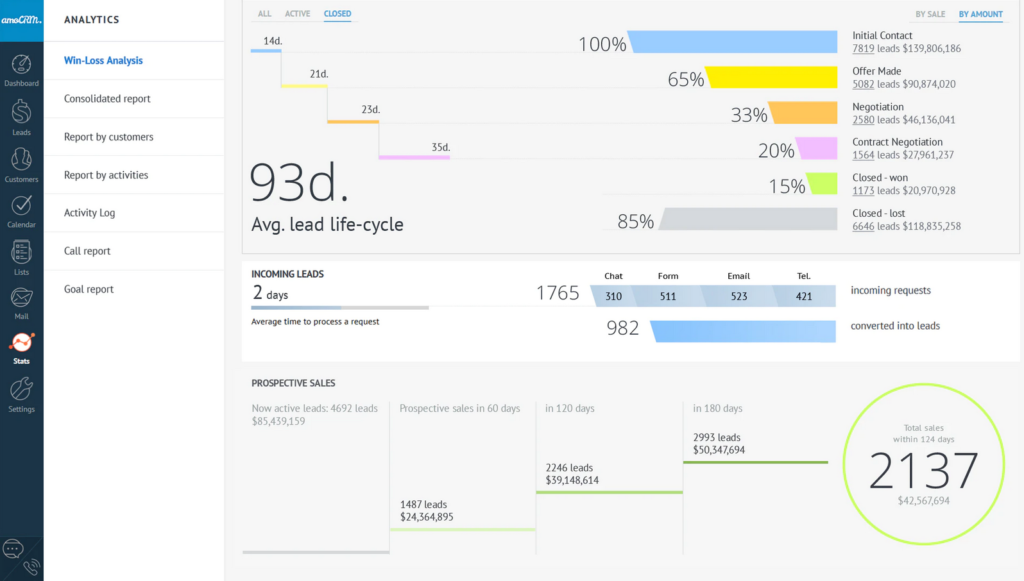Select the ALL leads filter

pos(264,13)
